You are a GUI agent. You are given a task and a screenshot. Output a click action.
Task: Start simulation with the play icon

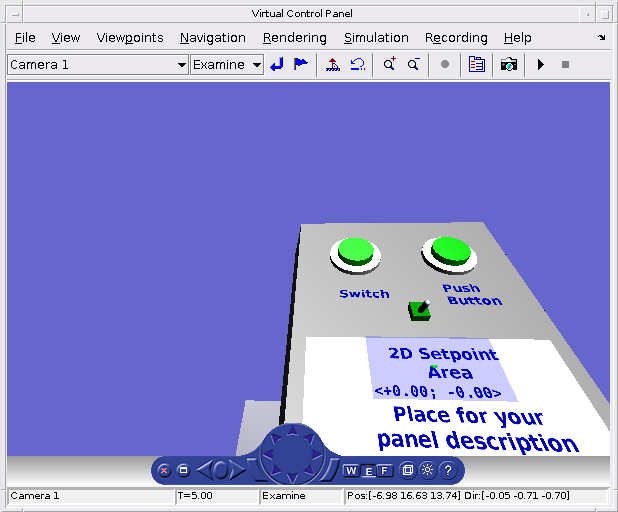(541, 64)
